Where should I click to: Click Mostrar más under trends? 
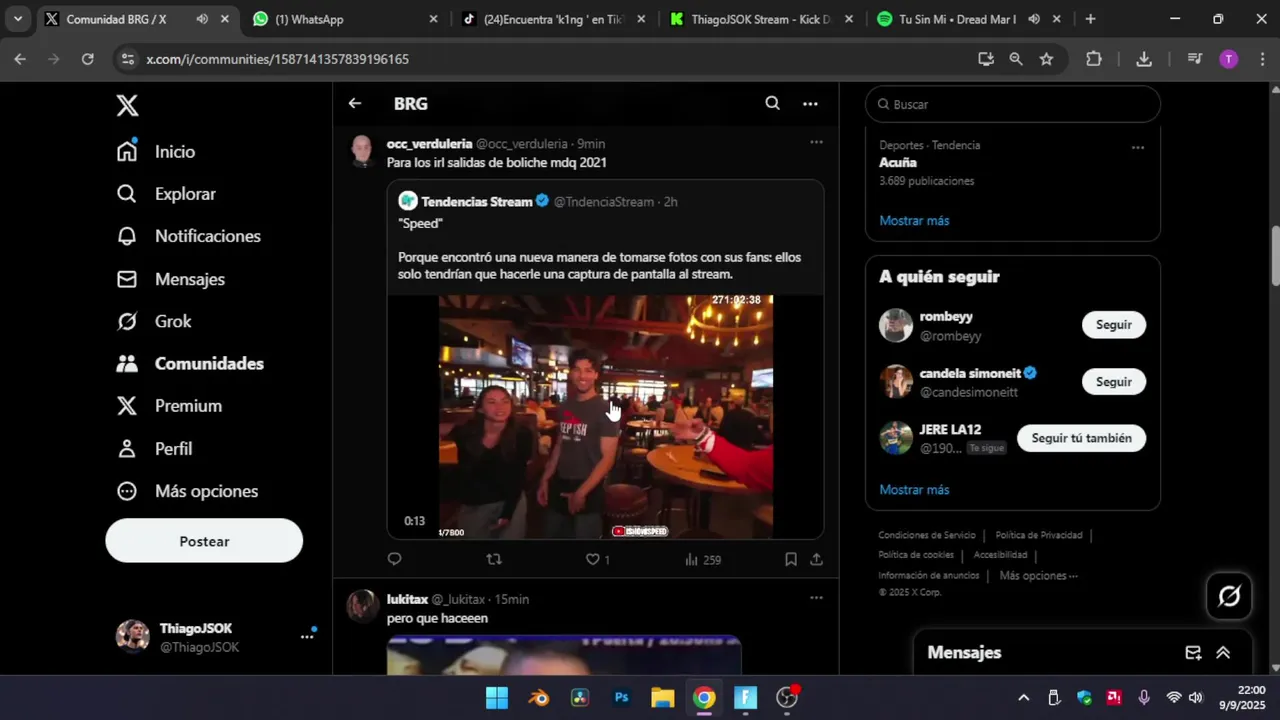pyautogui.click(x=914, y=220)
